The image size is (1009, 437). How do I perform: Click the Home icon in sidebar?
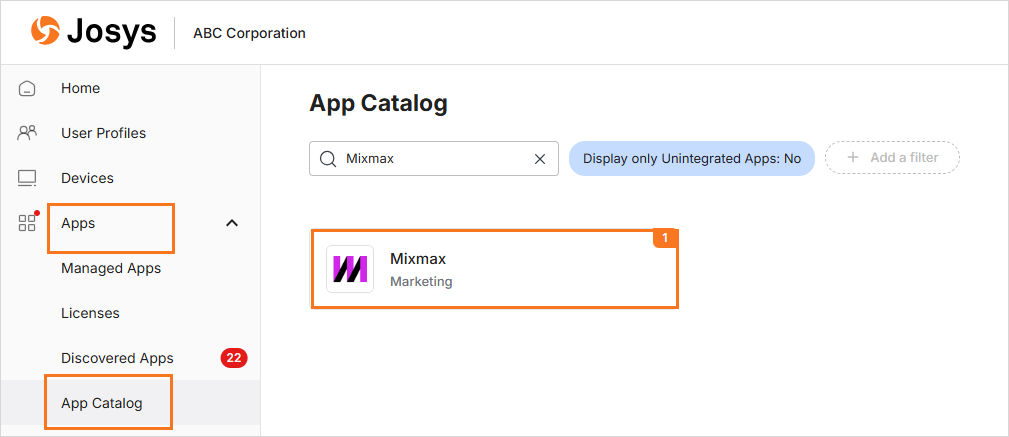tap(27, 88)
